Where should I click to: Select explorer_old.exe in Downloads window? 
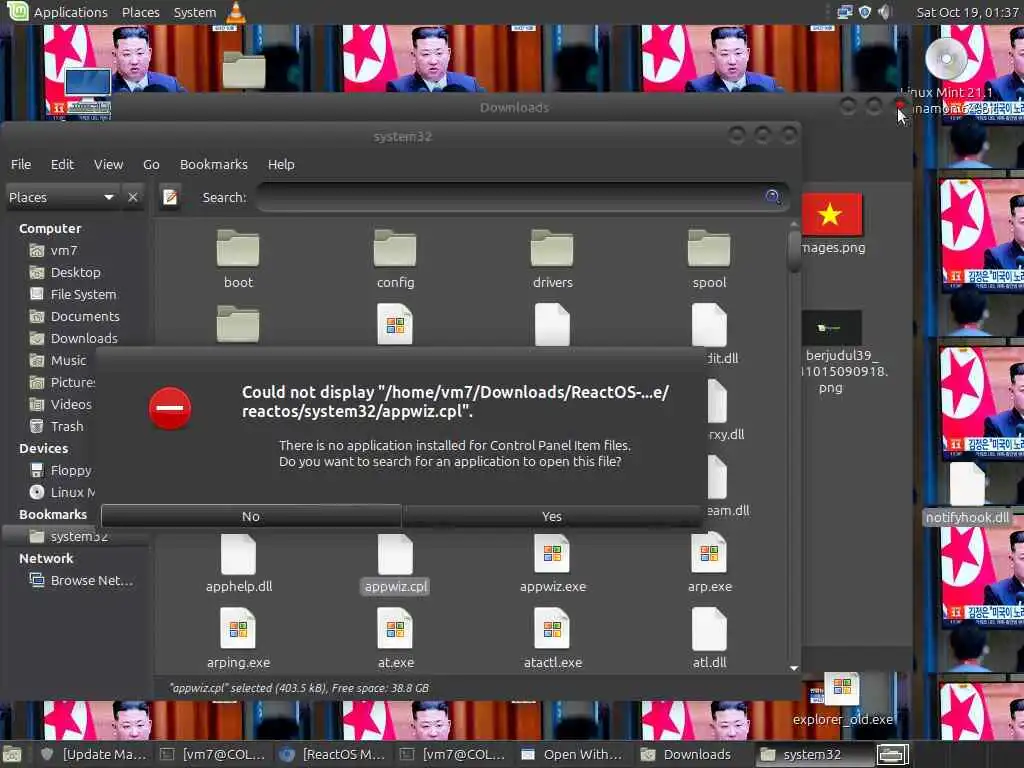pos(842,699)
